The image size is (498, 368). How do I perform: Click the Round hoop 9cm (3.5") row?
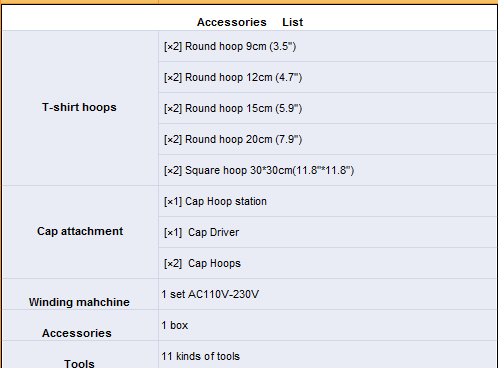[x=328, y=46]
